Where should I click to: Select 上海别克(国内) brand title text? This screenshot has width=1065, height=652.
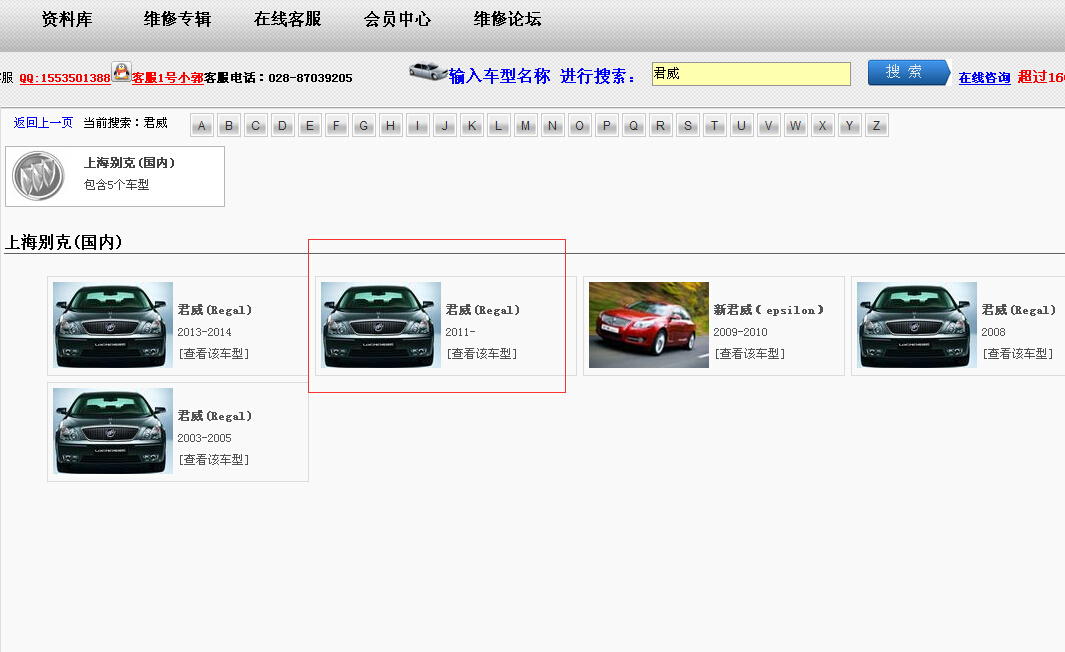click(129, 163)
